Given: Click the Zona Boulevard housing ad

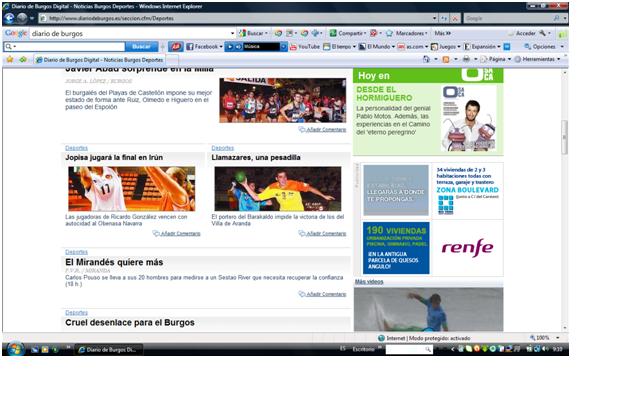Looking at the screenshot, I should coord(467,190).
